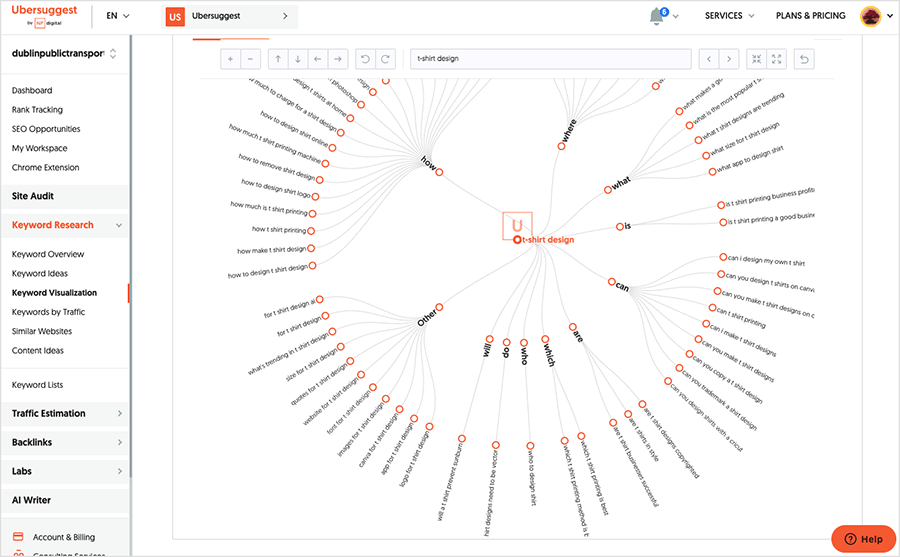
Task: Click the central t-shirt design node
Action: pos(517,240)
